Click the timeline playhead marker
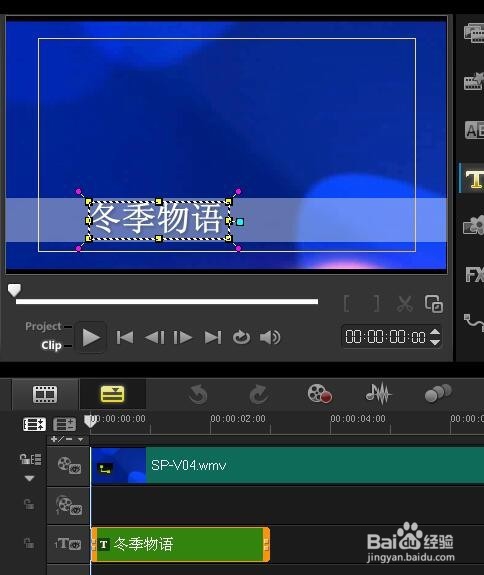 click(89, 421)
